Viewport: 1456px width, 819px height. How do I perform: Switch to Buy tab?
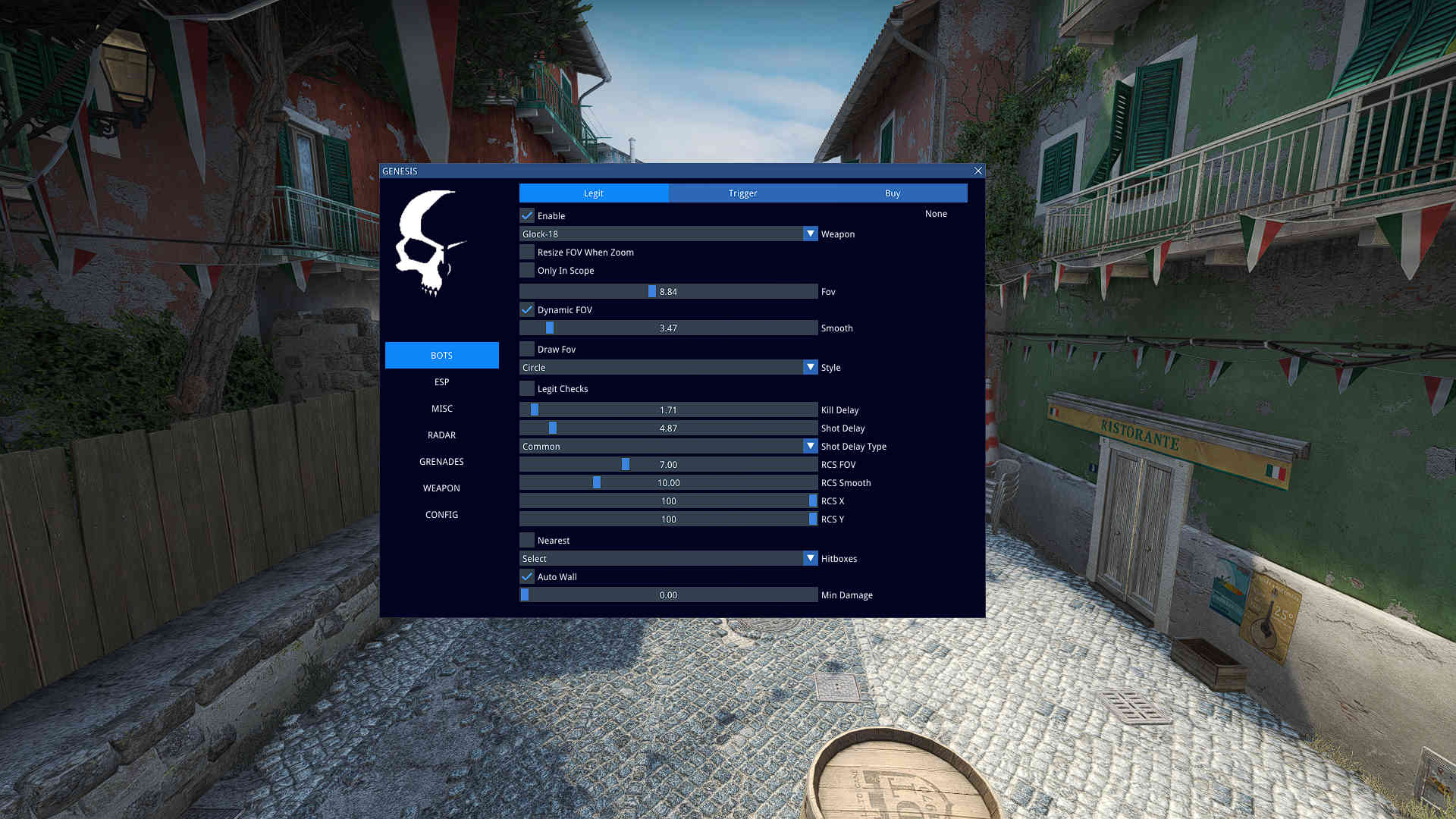click(x=892, y=192)
